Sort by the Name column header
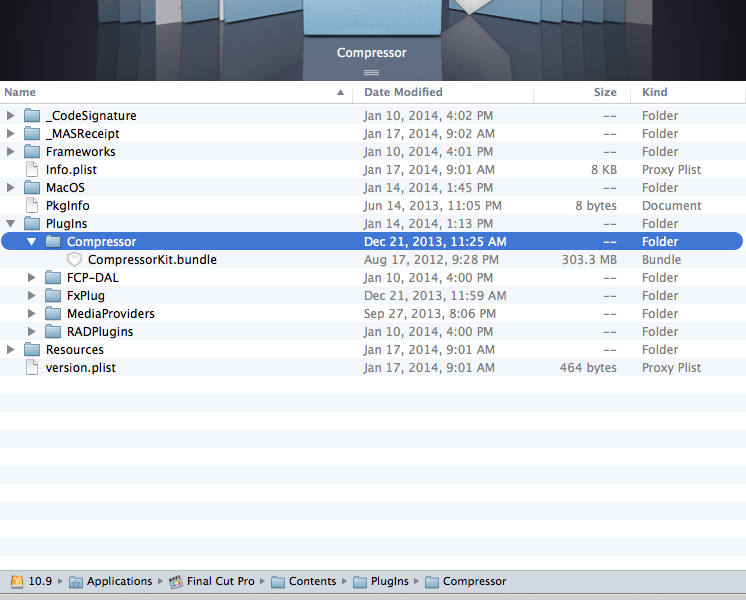The width and height of the screenshot is (746, 600). 176,92
